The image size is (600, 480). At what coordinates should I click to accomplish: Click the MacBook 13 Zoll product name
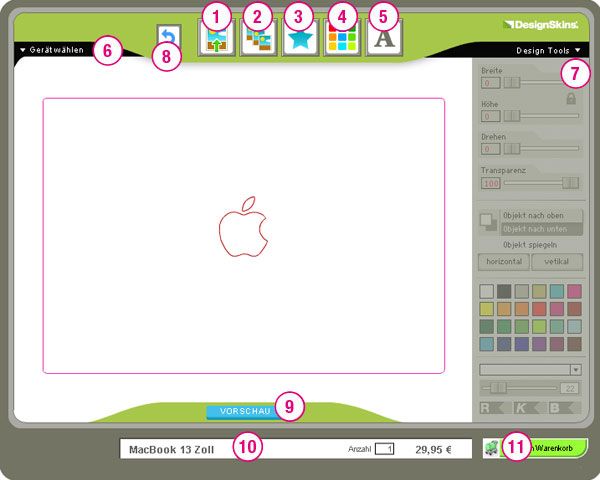pos(171,449)
